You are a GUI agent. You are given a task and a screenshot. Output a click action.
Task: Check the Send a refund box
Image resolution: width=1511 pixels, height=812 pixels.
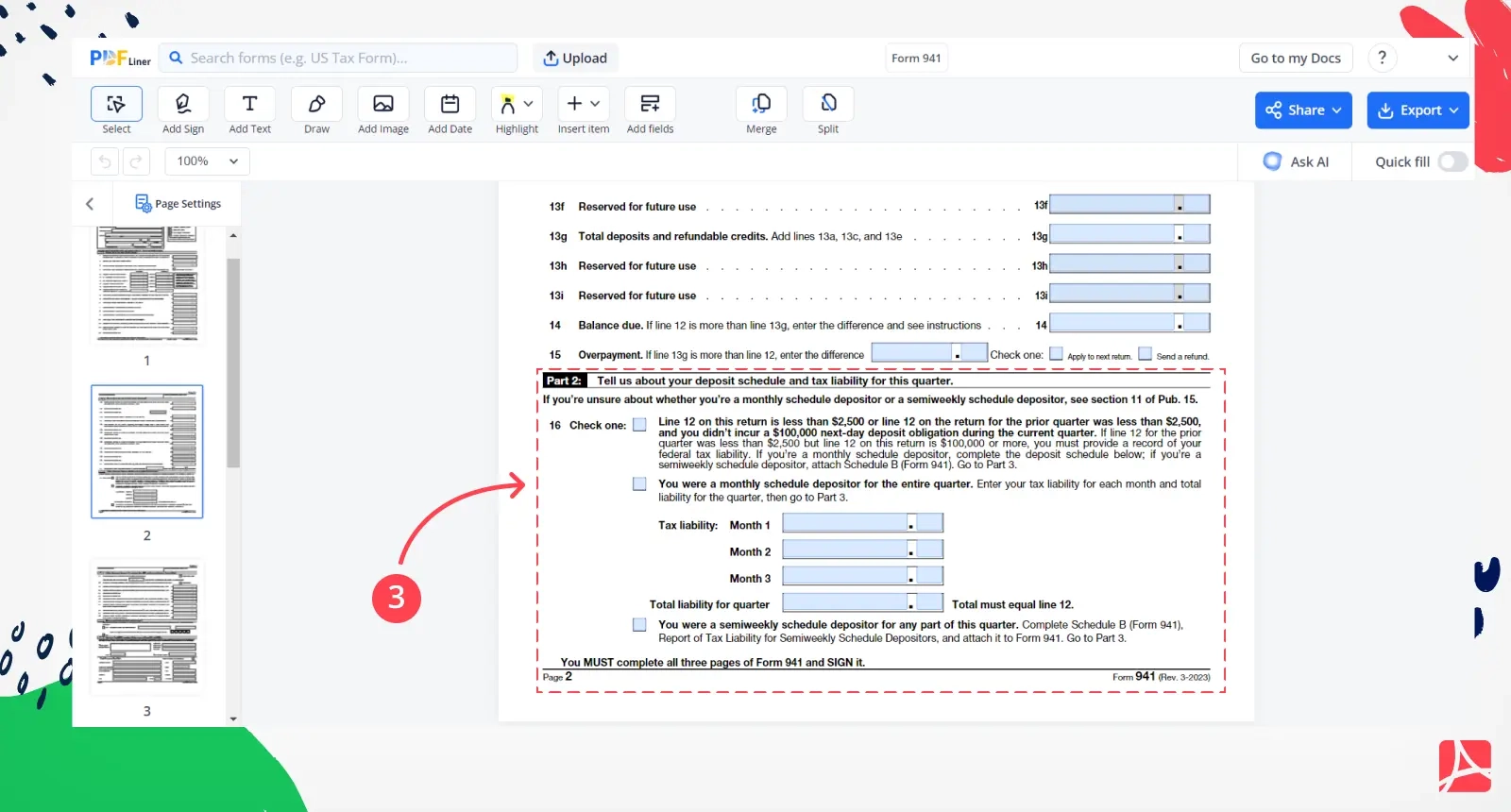coord(1146,354)
